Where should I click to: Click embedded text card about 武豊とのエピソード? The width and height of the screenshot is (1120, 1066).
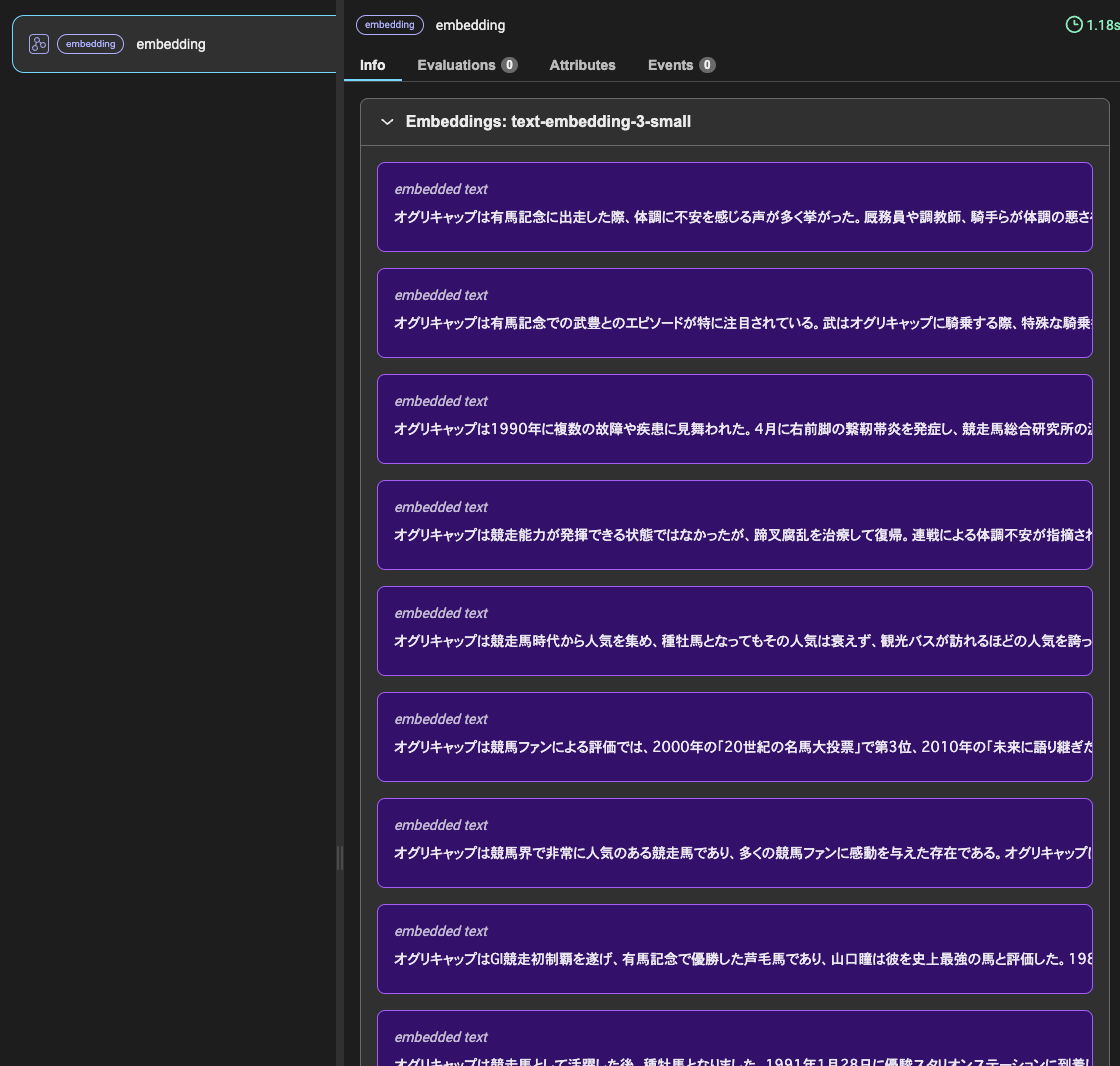[x=734, y=313]
